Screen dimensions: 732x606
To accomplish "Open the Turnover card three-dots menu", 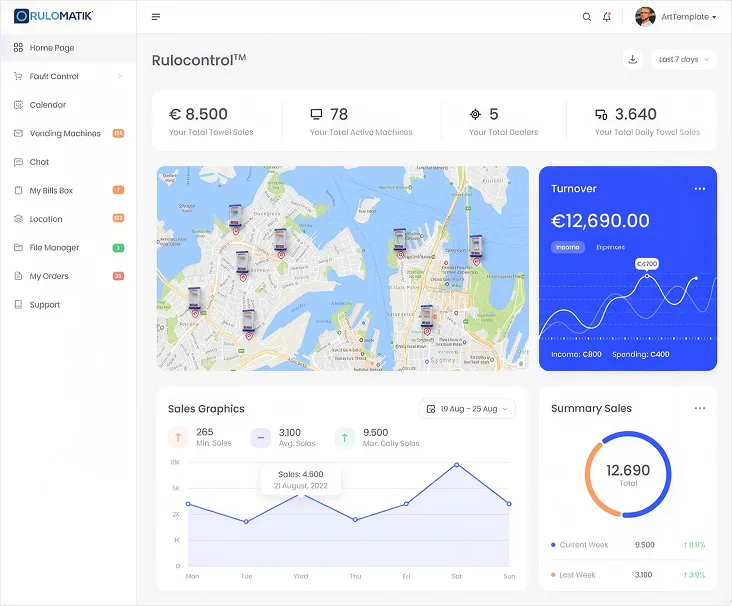I will pyautogui.click(x=700, y=189).
